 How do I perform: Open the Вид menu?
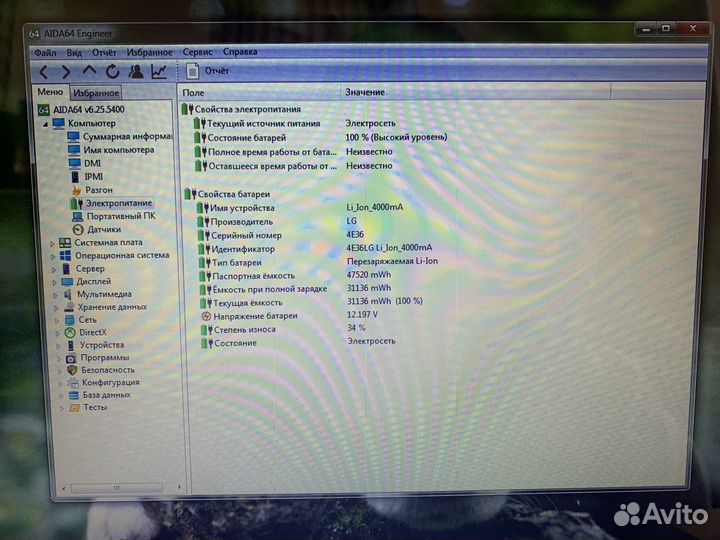tap(74, 53)
